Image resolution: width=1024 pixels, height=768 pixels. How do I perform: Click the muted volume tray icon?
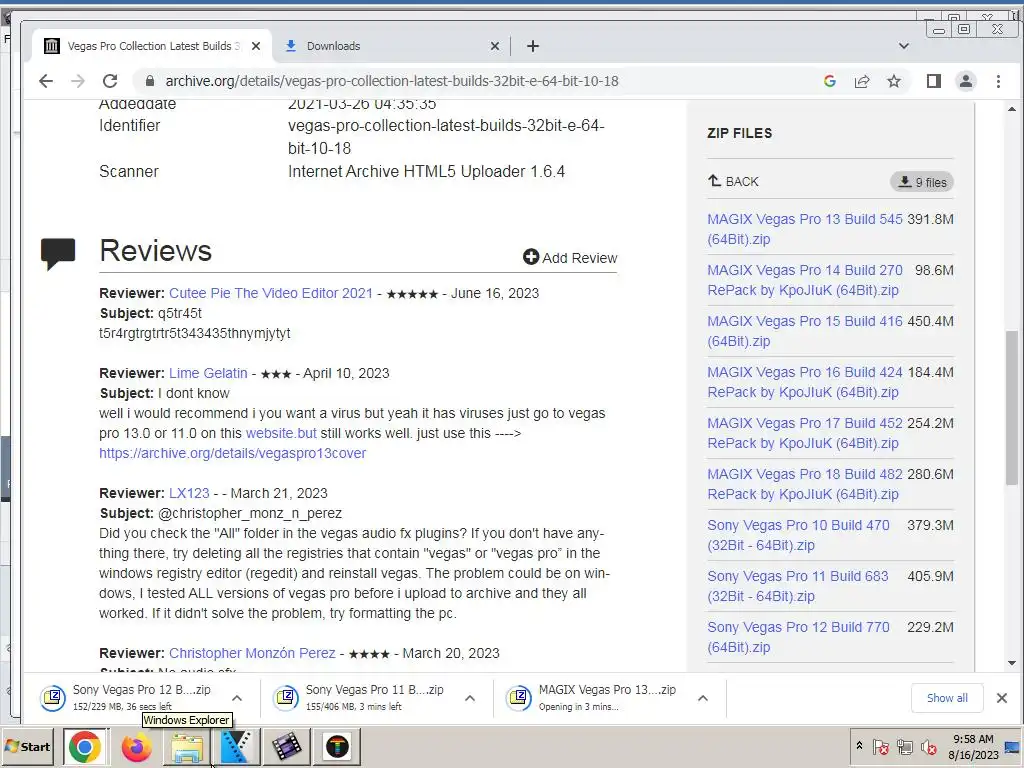(929, 746)
